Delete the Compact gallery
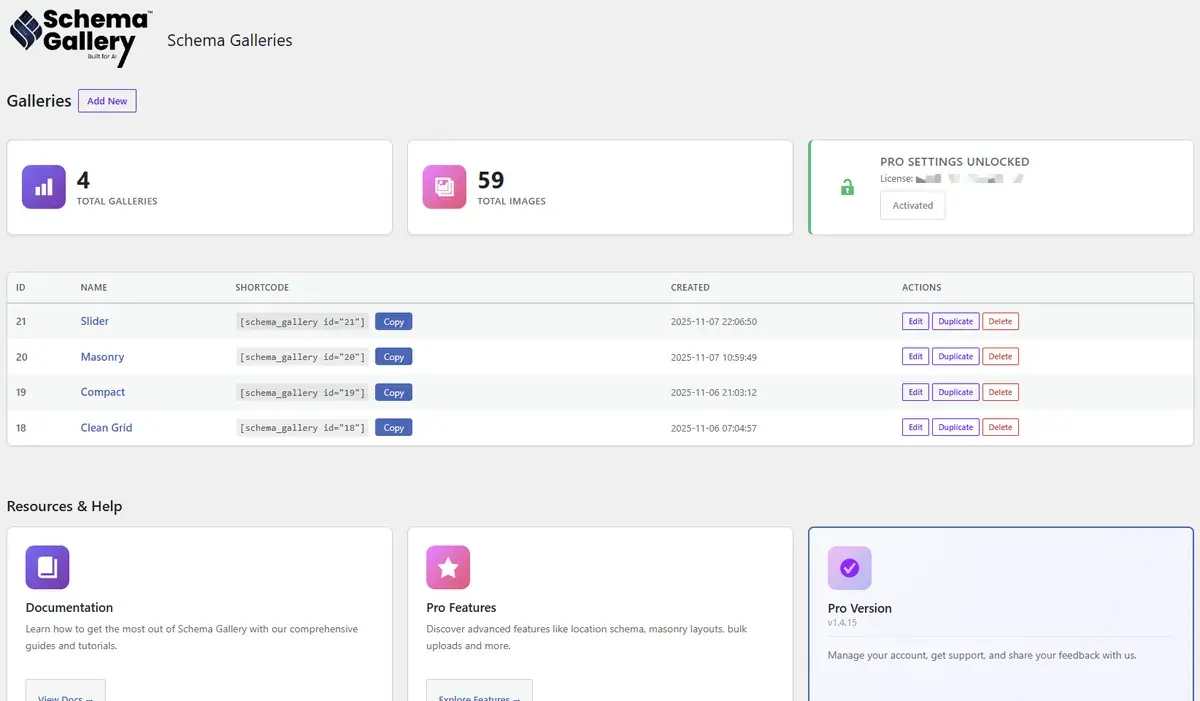This screenshot has height=701, width=1200. (1000, 392)
